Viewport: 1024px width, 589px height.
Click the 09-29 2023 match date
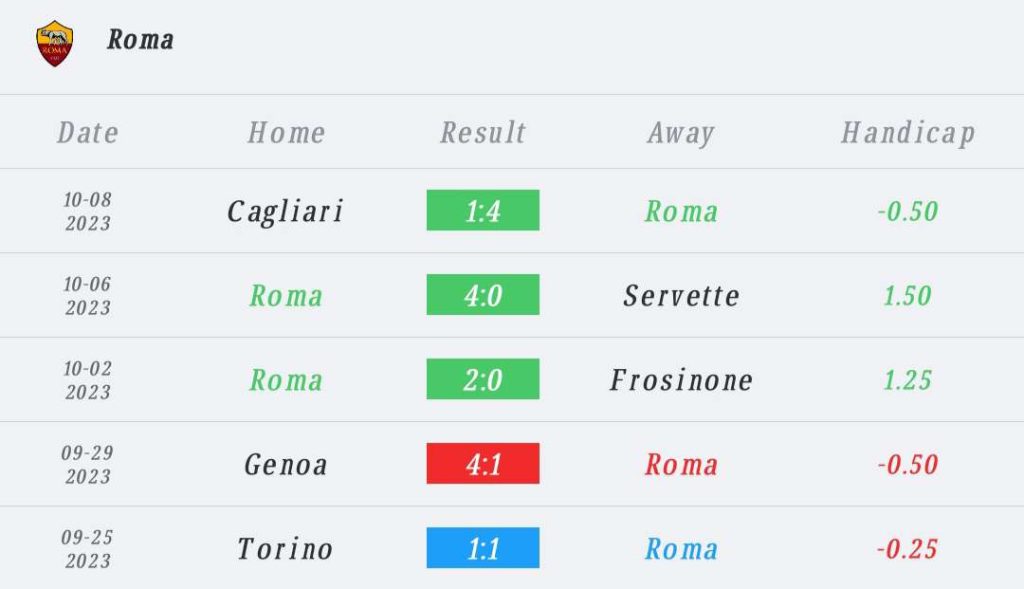pyautogui.click(x=88, y=464)
